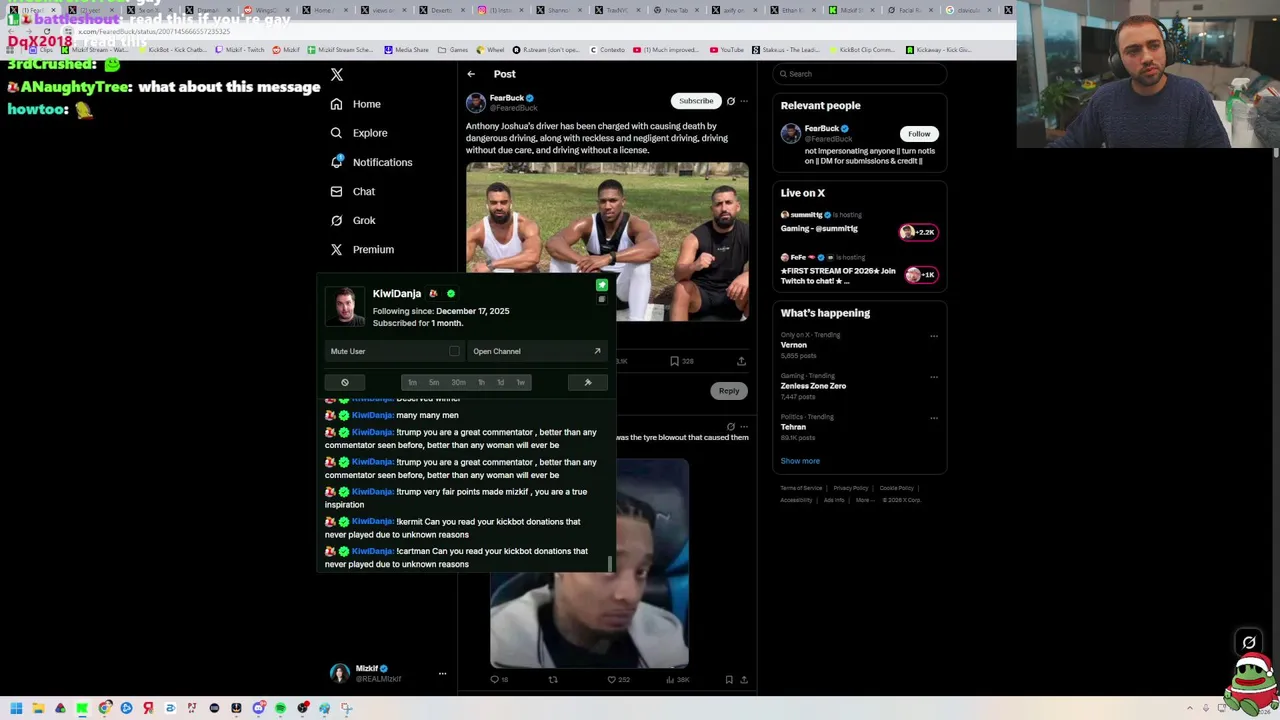
Task: Open Chat in X sidebar
Action: point(353,191)
